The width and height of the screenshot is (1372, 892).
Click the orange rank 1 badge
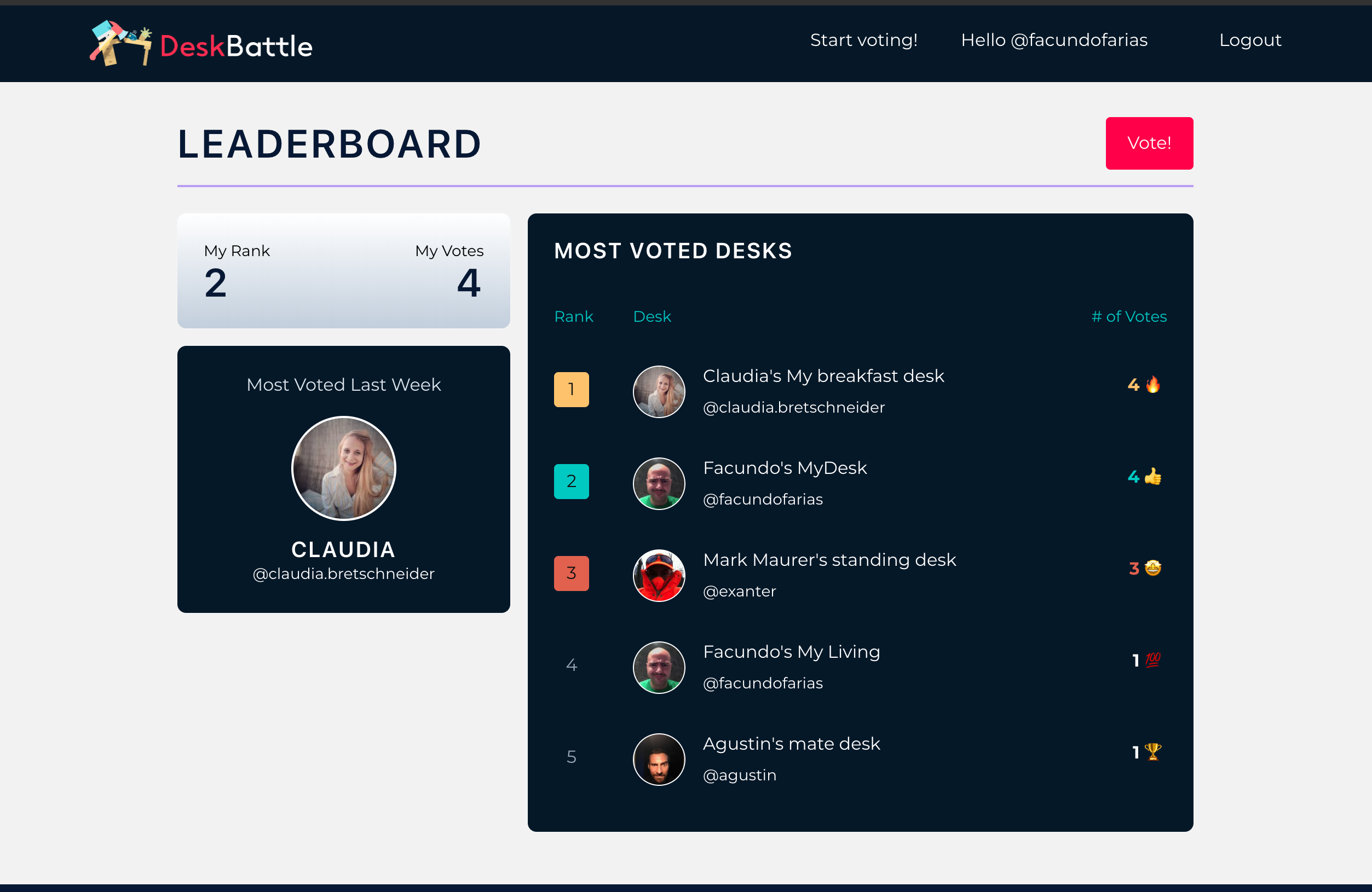[571, 390]
